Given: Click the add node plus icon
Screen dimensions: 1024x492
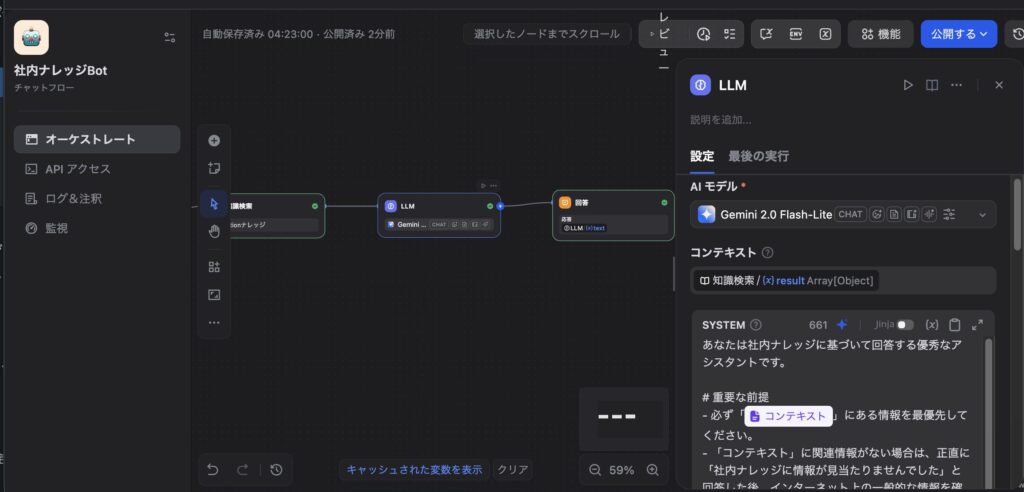Looking at the screenshot, I should 214,141.
